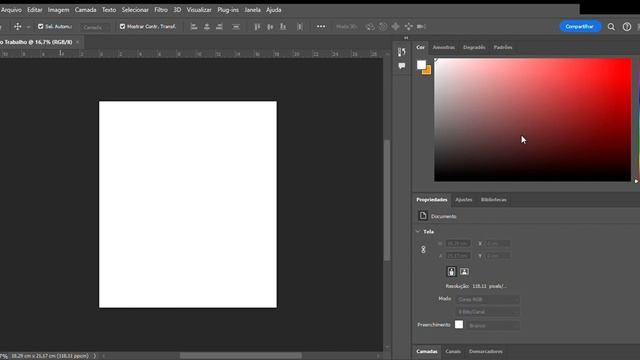Collapse panels with double-arrow above side strip

406,38
